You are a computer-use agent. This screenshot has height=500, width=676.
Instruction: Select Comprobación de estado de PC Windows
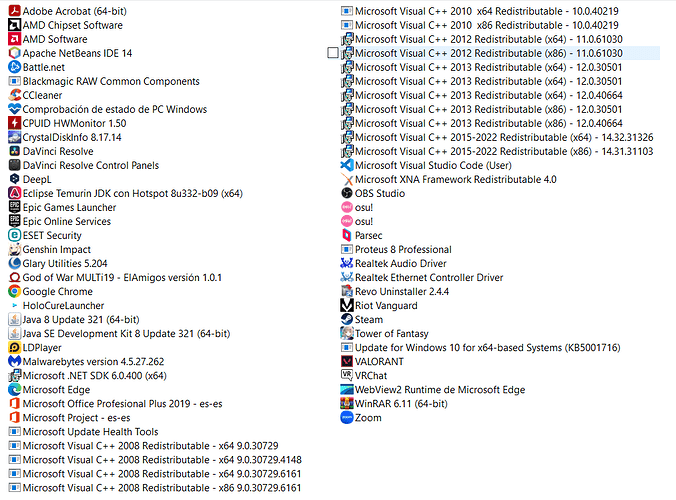click(108, 109)
